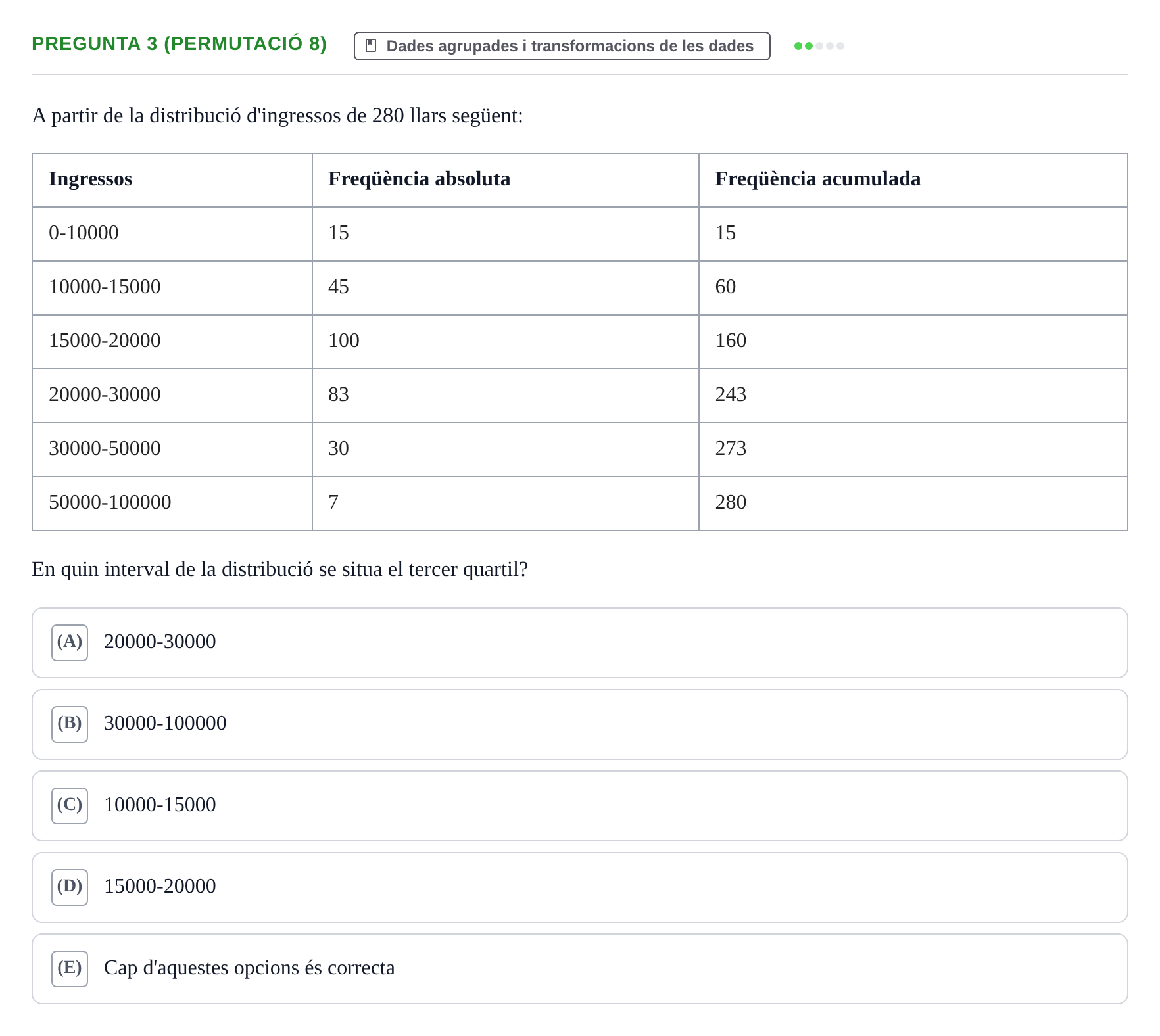The image size is (1160, 1036).
Task: Click the (D) letter badge
Action: (70, 887)
